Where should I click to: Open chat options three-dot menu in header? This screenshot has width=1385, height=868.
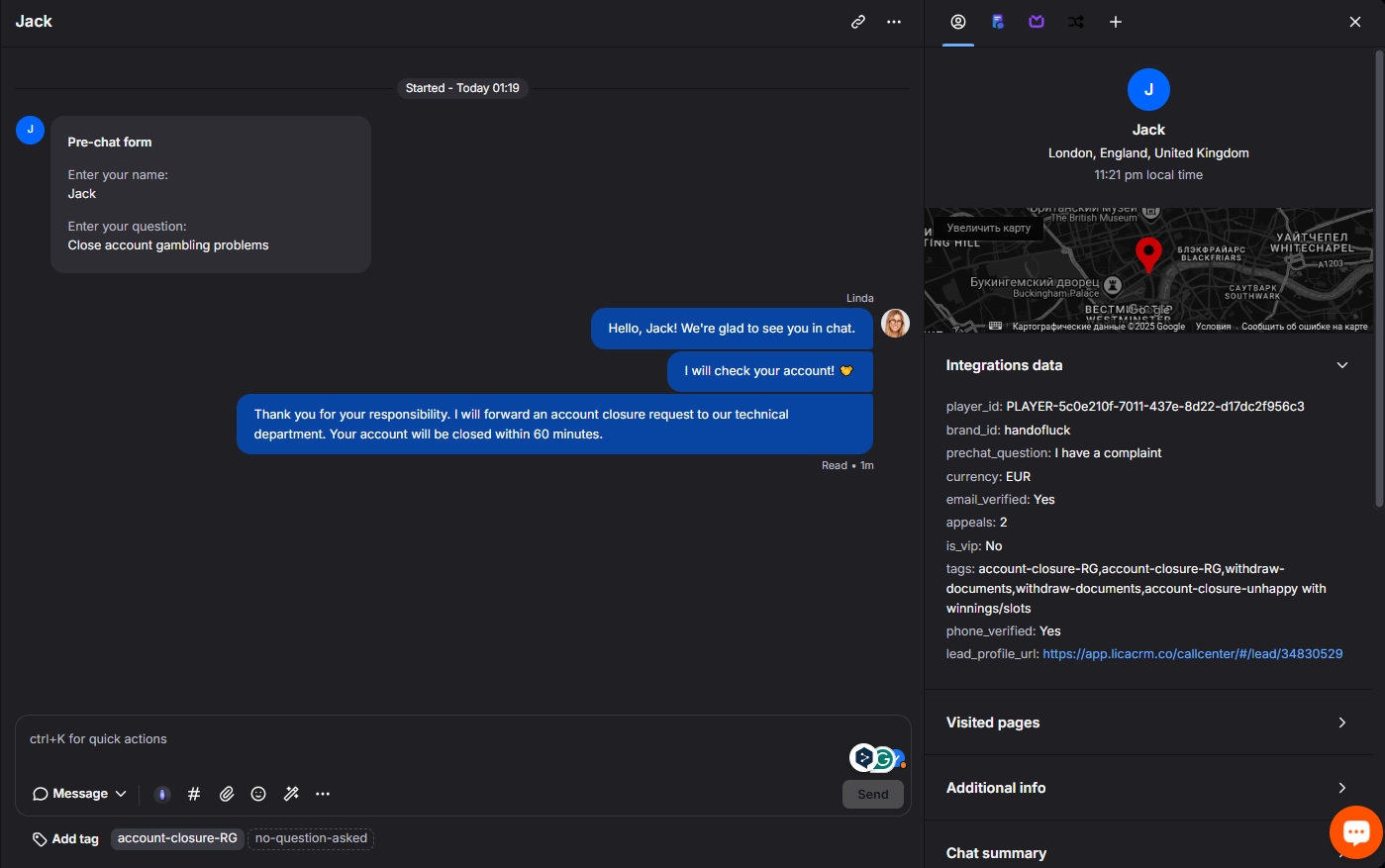click(894, 22)
